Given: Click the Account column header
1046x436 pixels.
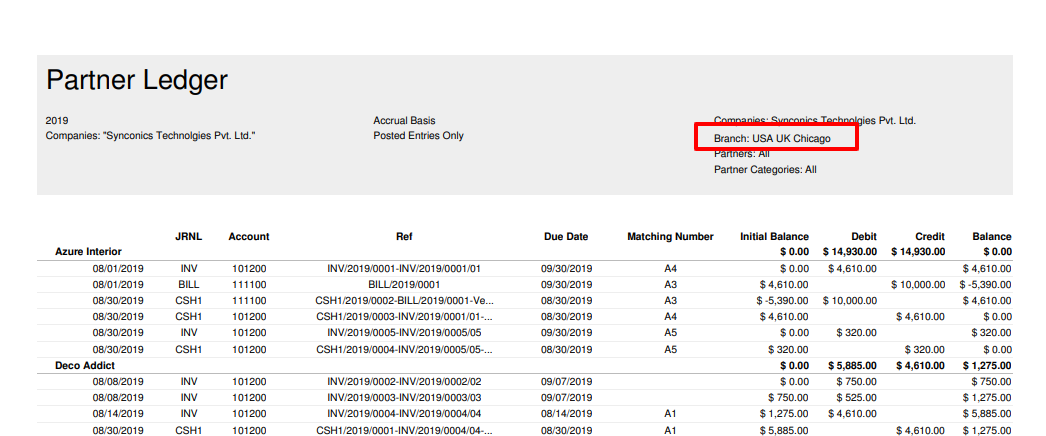Looking at the screenshot, I should point(248,237).
